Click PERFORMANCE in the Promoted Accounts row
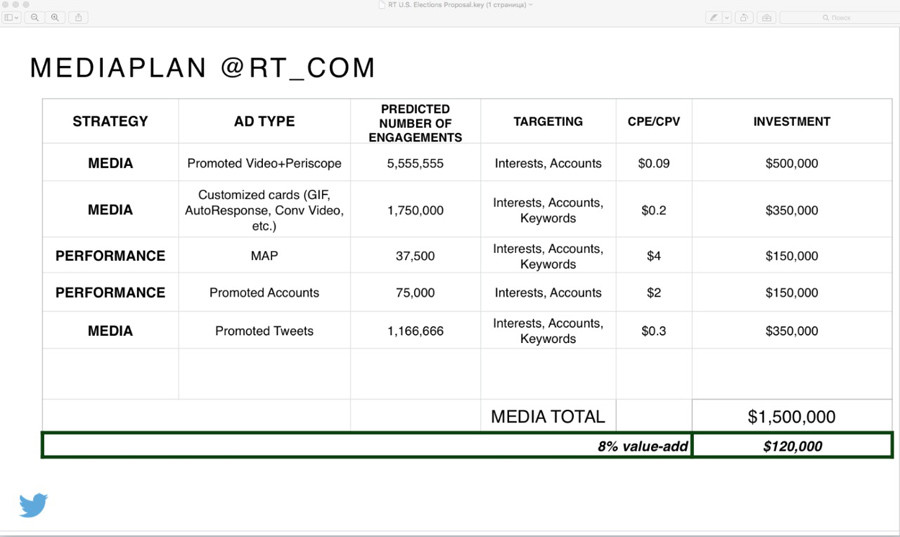The image size is (900, 537). (x=110, y=293)
